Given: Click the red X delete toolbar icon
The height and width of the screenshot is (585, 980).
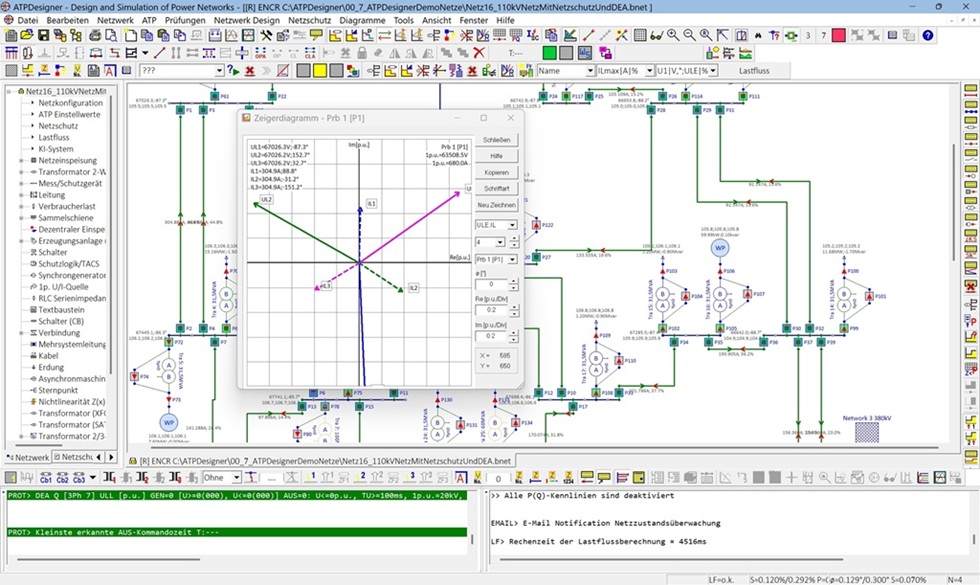Looking at the screenshot, I should pyautogui.click(x=479, y=53).
